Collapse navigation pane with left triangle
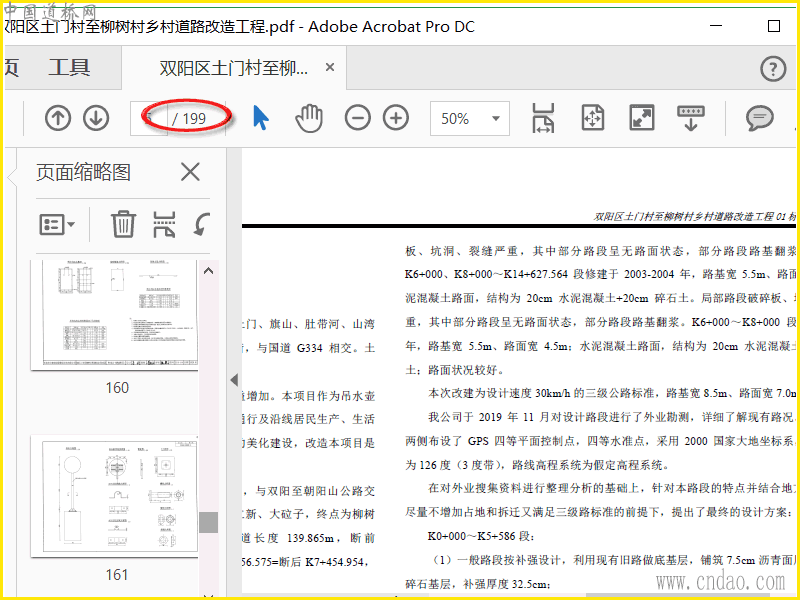800x600 pixels. pyautogui.click(x=234, y=380)
